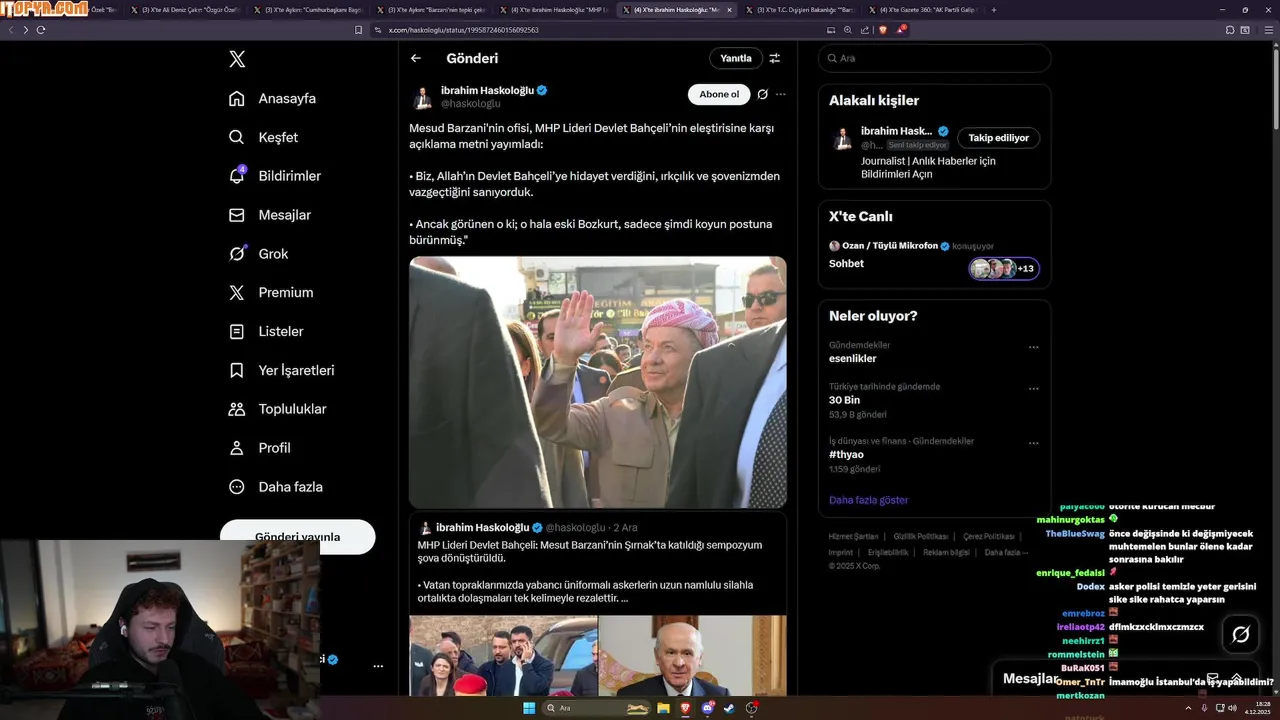Open İbrahim Hask... in Alakalı kişiler

click(897, 131)
